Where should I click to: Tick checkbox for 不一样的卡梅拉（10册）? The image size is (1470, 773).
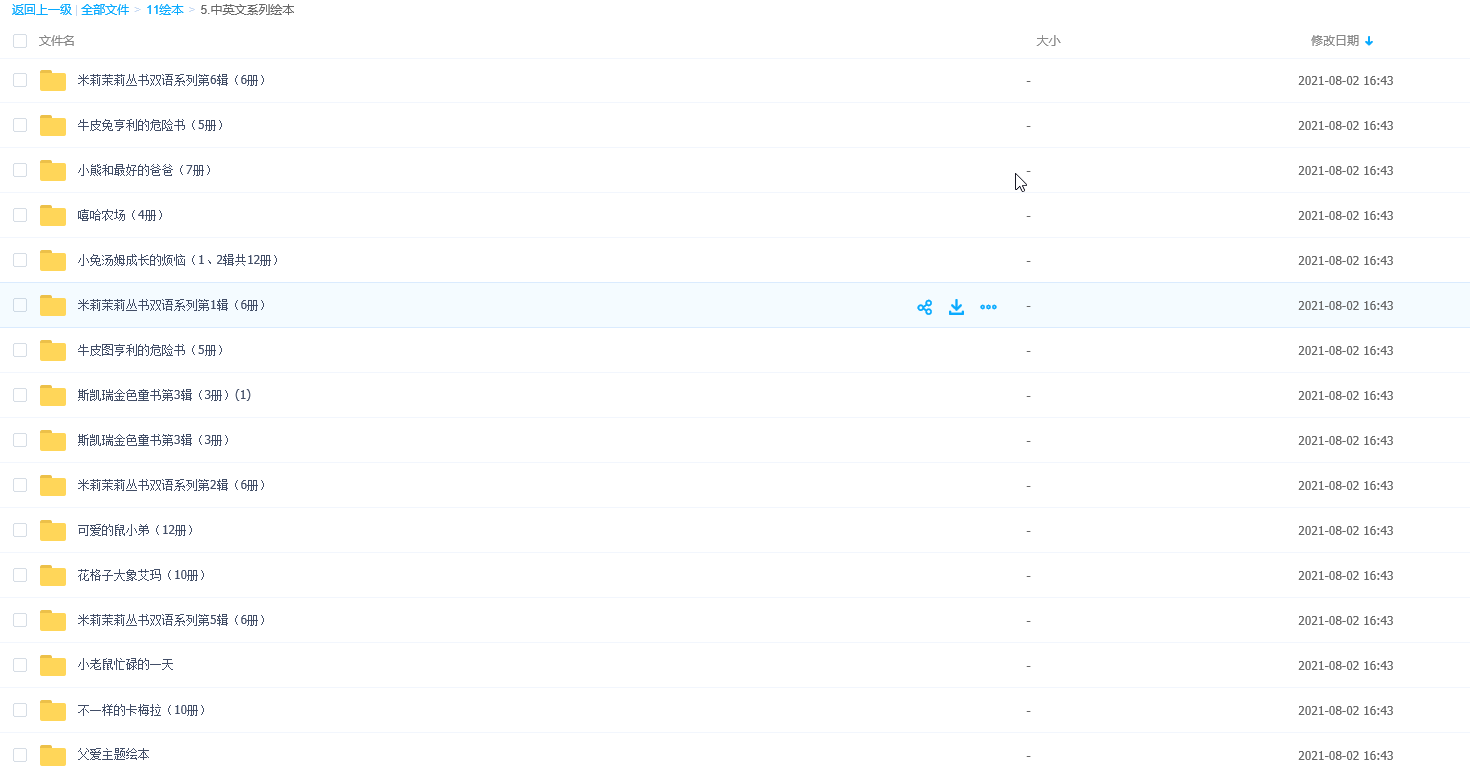click(20, 710)
